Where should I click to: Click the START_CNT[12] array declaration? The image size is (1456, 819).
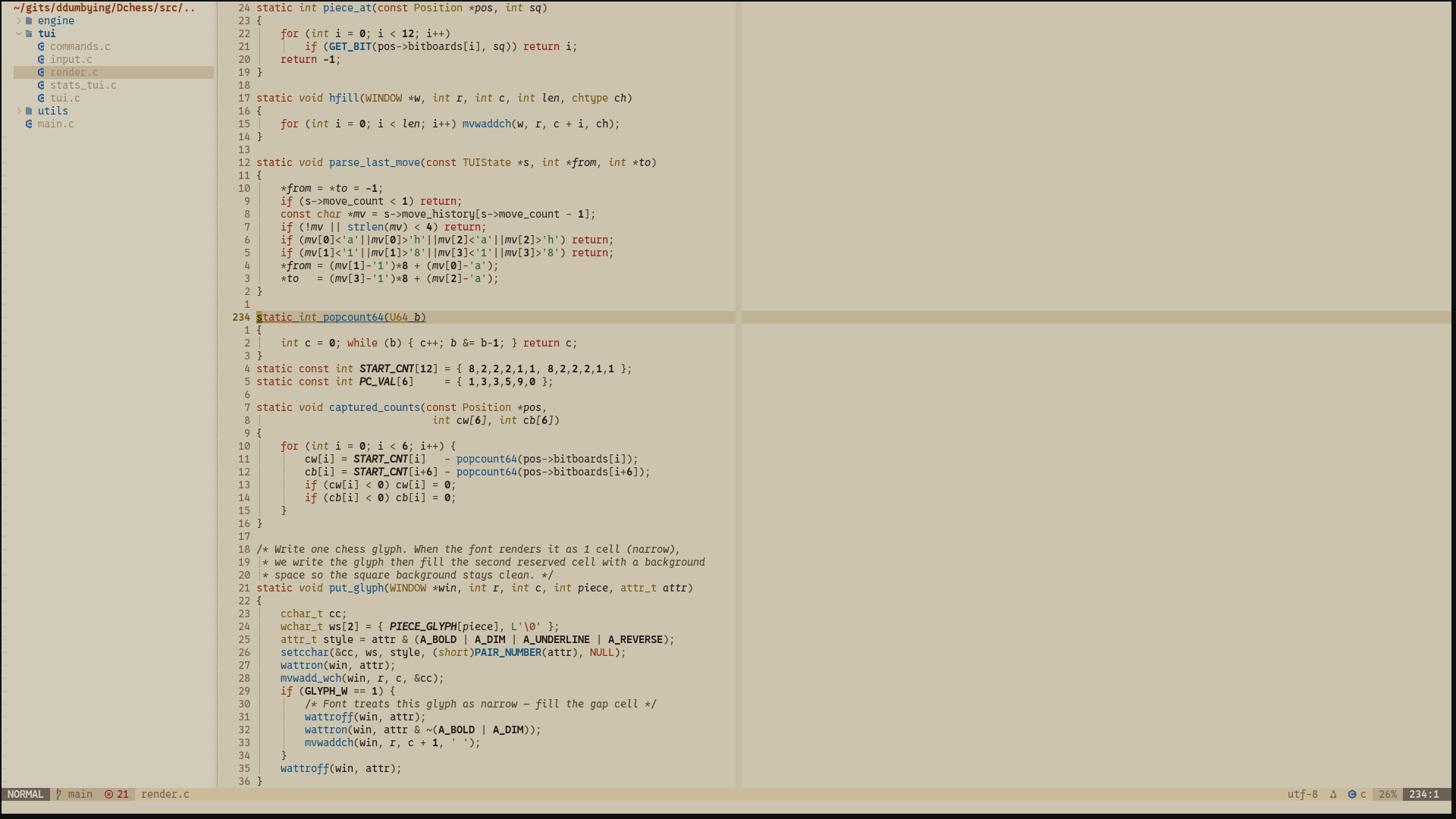click(x=399, y=369)
